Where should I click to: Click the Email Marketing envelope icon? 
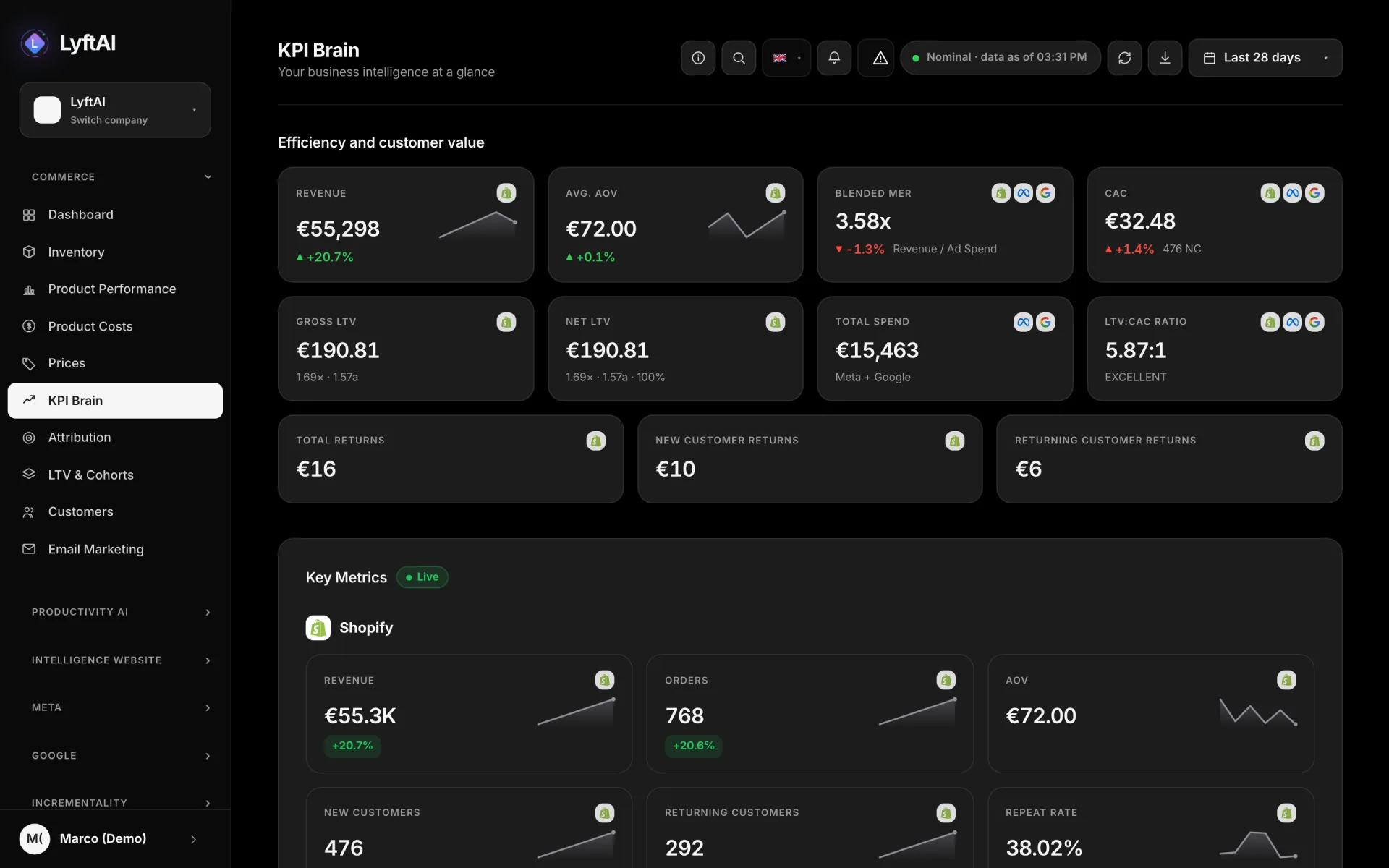pos(29,549)
